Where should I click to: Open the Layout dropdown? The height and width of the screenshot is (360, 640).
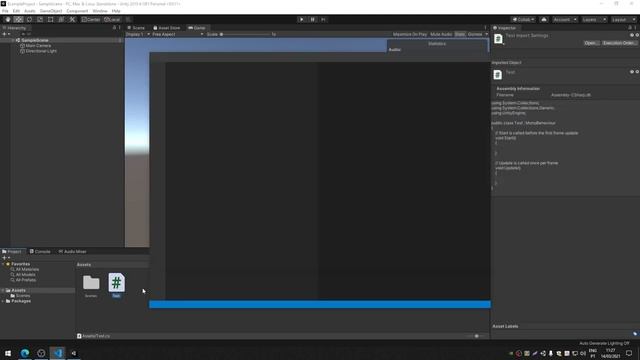pyautogui.click(x=623, y=20)
